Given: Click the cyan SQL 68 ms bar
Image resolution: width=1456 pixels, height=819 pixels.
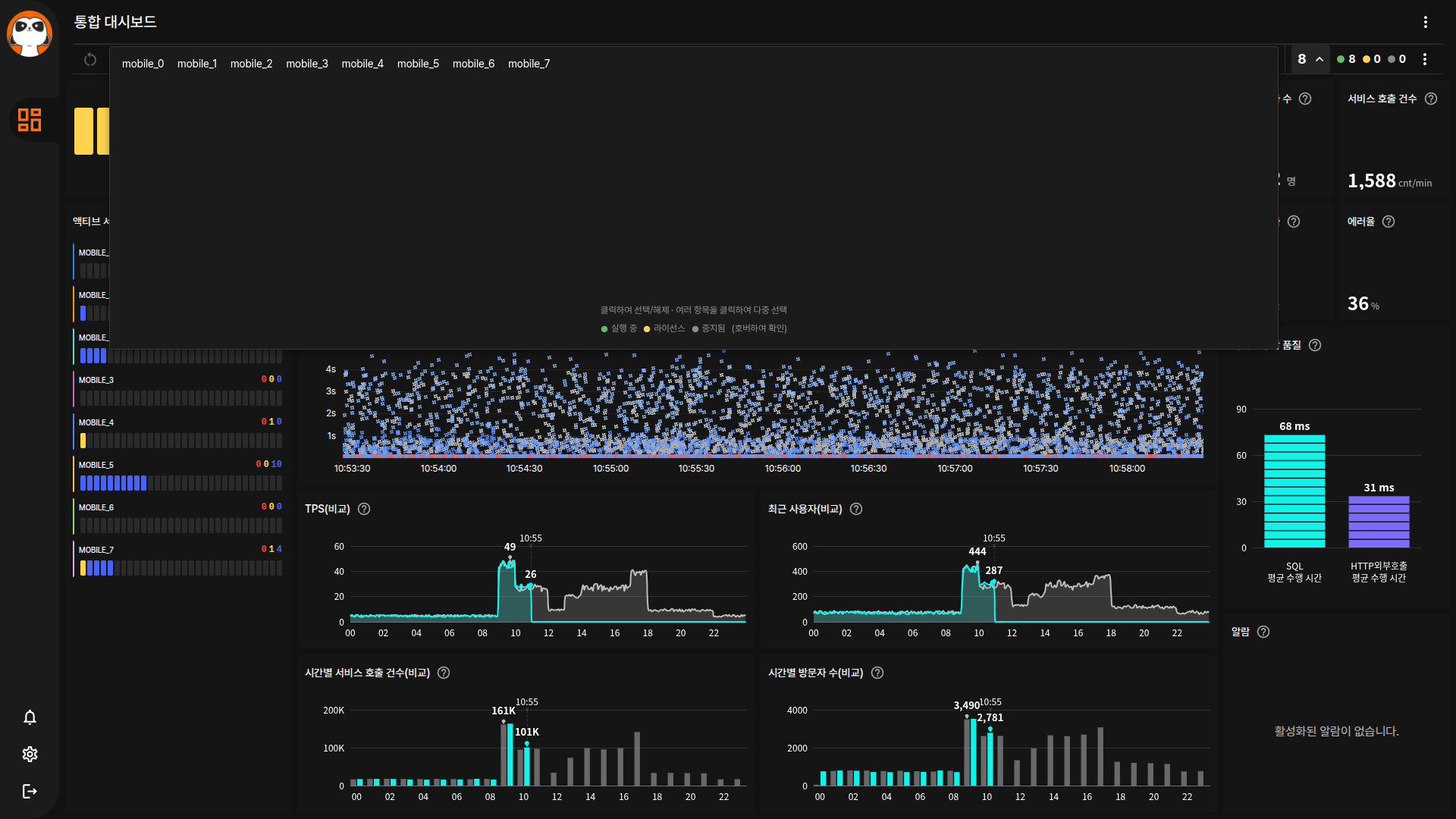Looking at the screenshot, I should pos(1294,491).
